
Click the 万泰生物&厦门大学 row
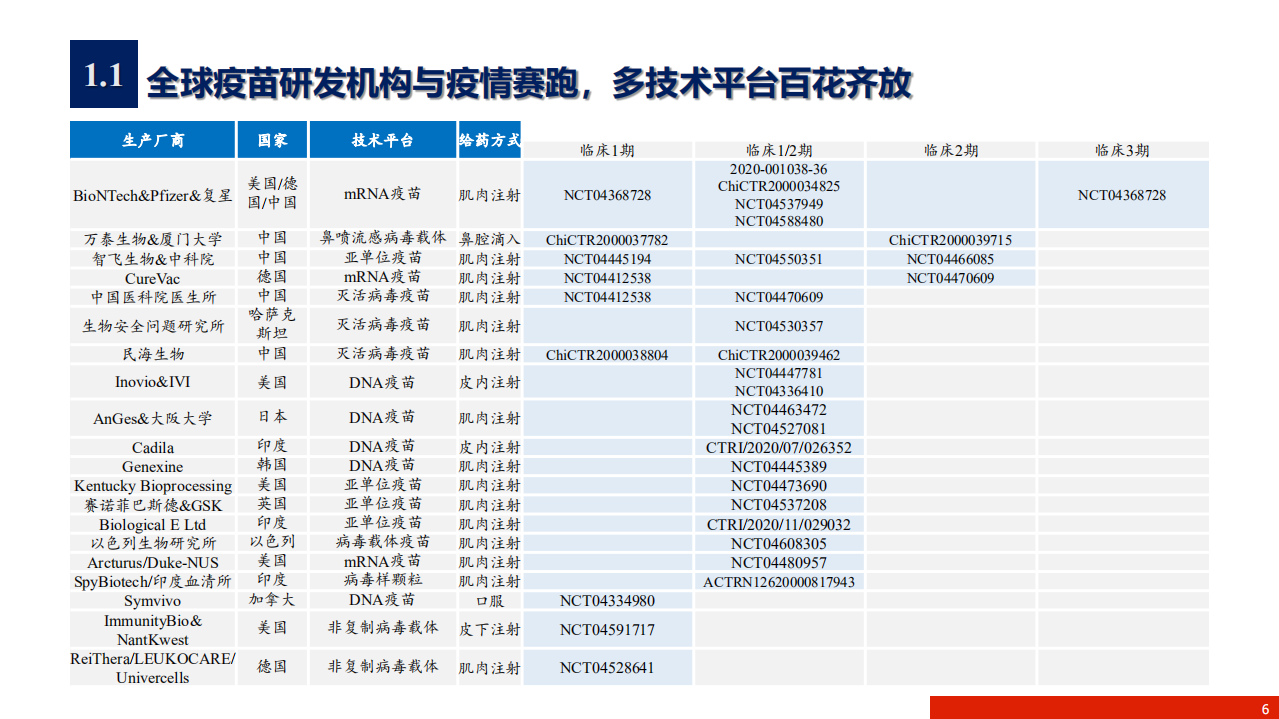click(x=152, y=240)
